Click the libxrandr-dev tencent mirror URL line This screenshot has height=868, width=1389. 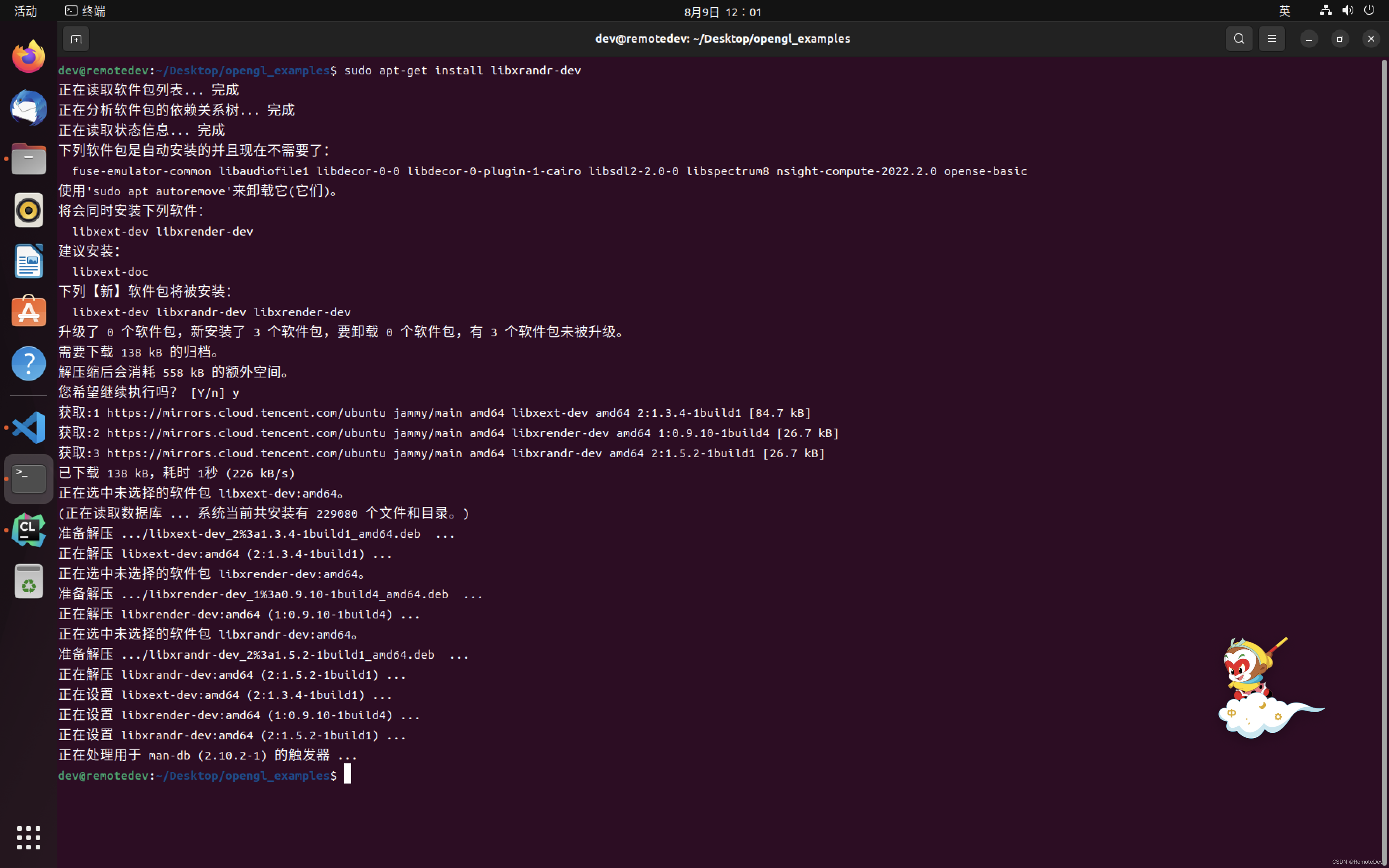click(x=442, y=453)
